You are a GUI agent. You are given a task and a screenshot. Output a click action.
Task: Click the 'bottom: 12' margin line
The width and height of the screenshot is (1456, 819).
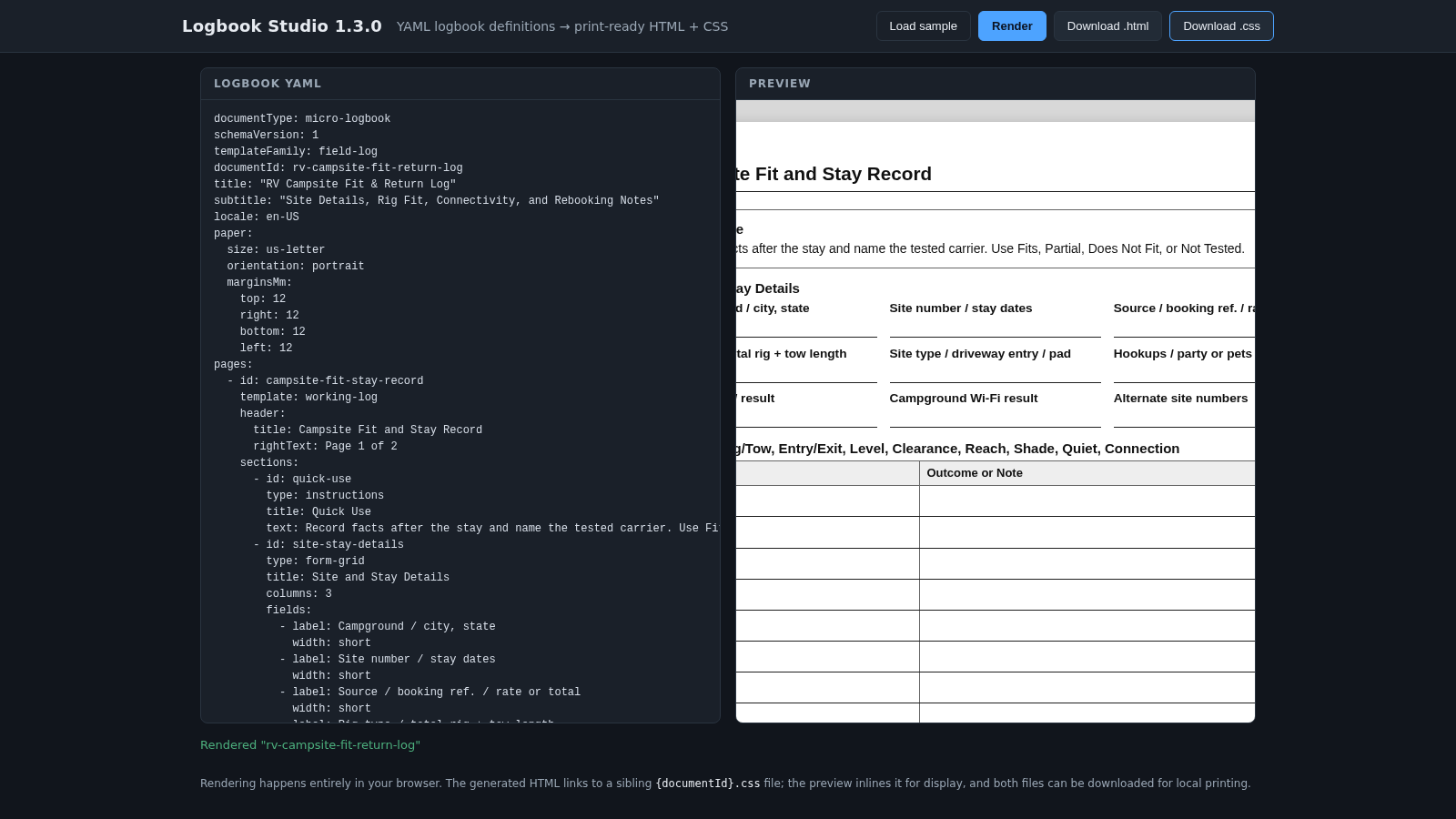coord(273,332)
